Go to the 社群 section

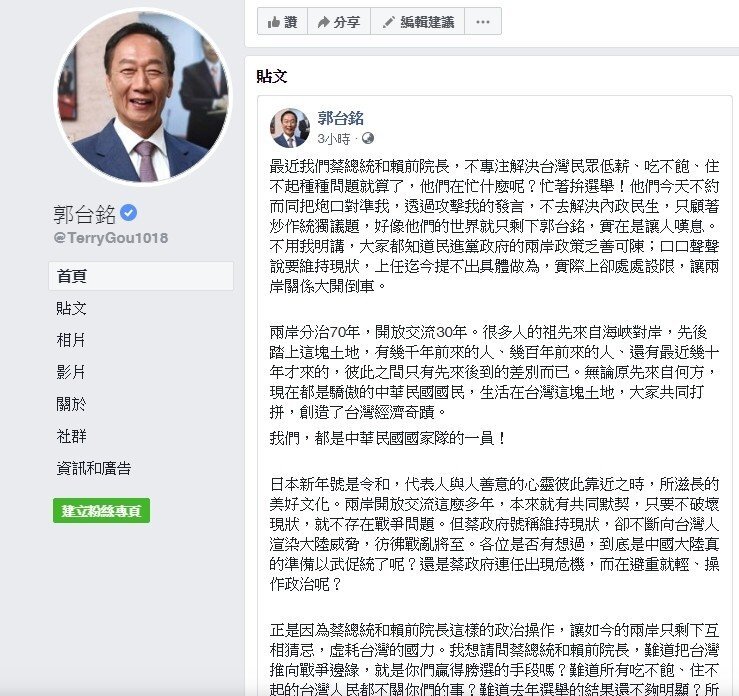click(x=71, y=436)
